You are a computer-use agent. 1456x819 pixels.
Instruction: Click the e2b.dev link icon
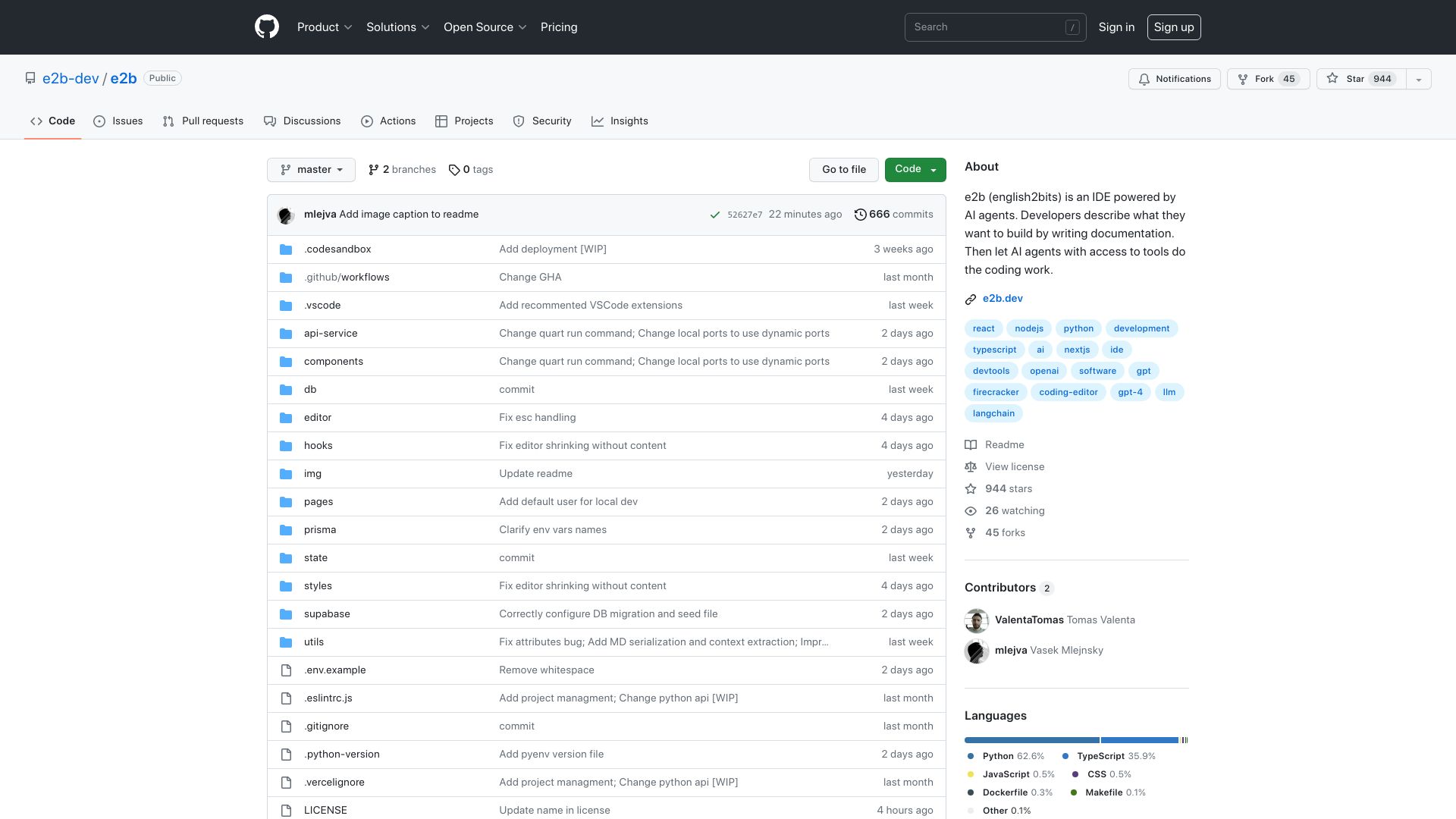pyautogui.click(x=971, y=299)
